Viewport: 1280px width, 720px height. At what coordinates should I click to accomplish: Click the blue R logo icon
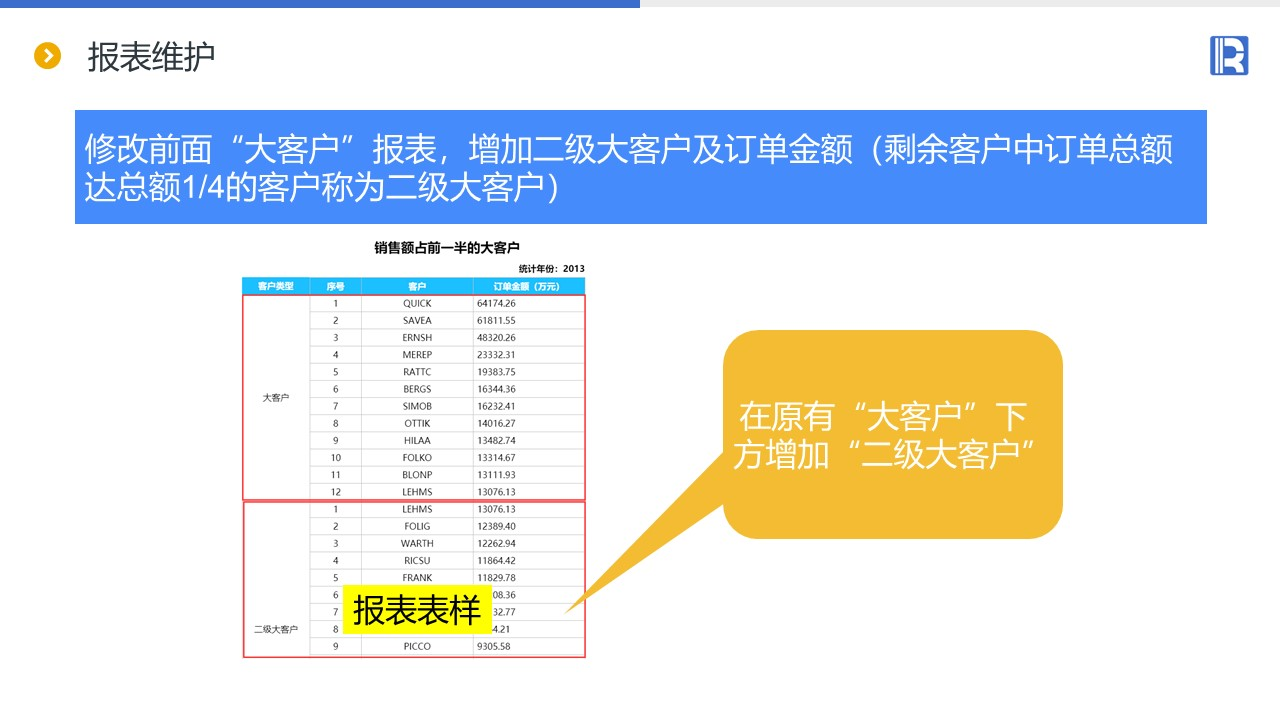click(1229, 56)
